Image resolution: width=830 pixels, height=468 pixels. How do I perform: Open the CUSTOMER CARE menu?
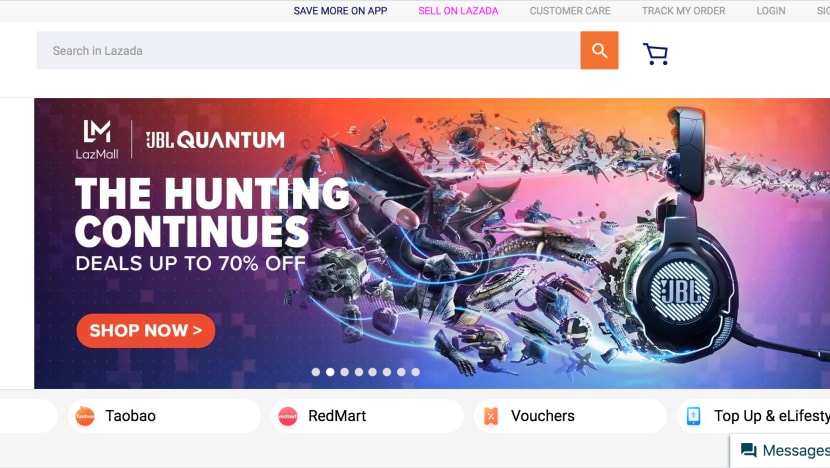tap(570, 11)
